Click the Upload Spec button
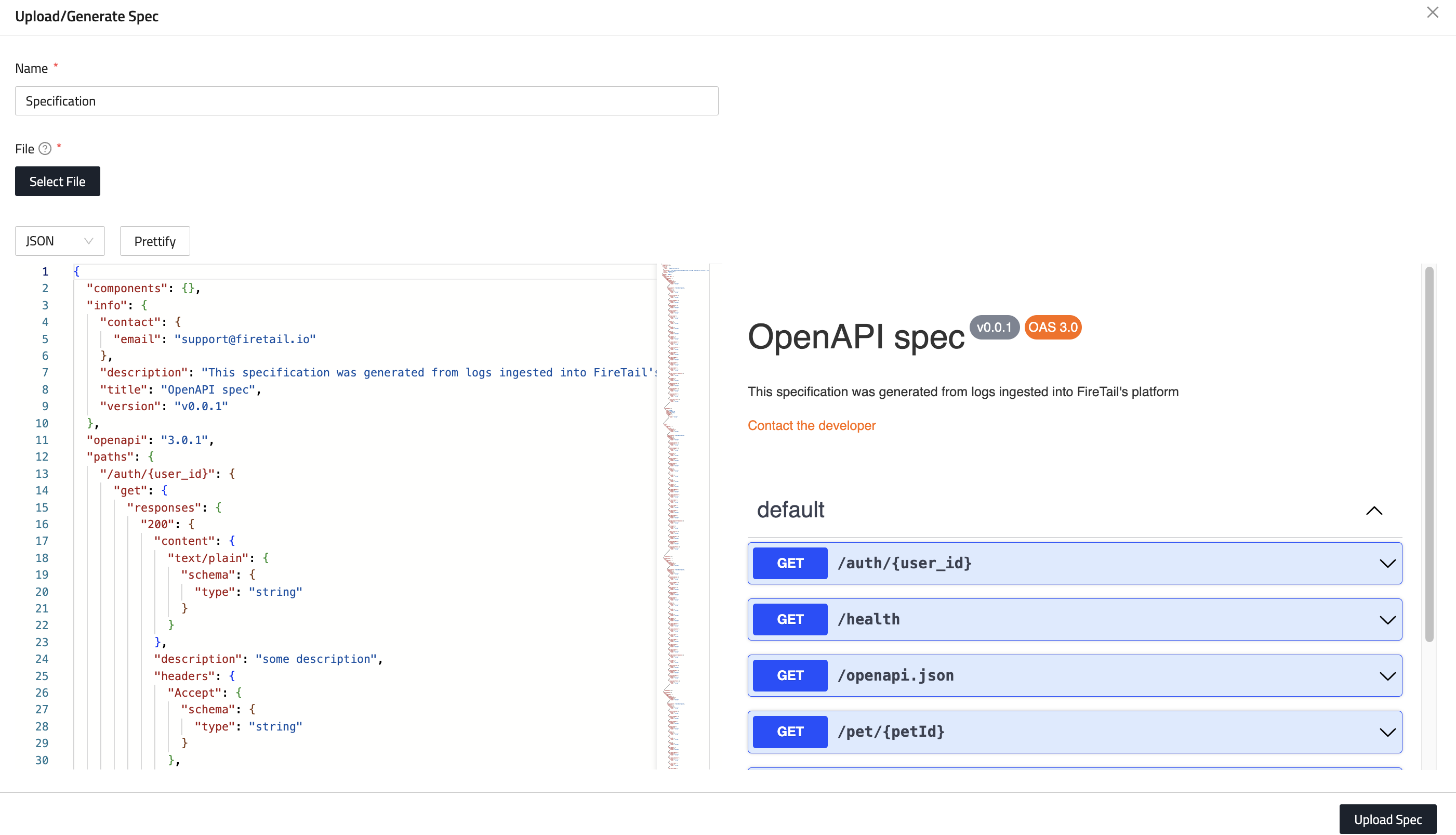 click(x=1387, y=819)
